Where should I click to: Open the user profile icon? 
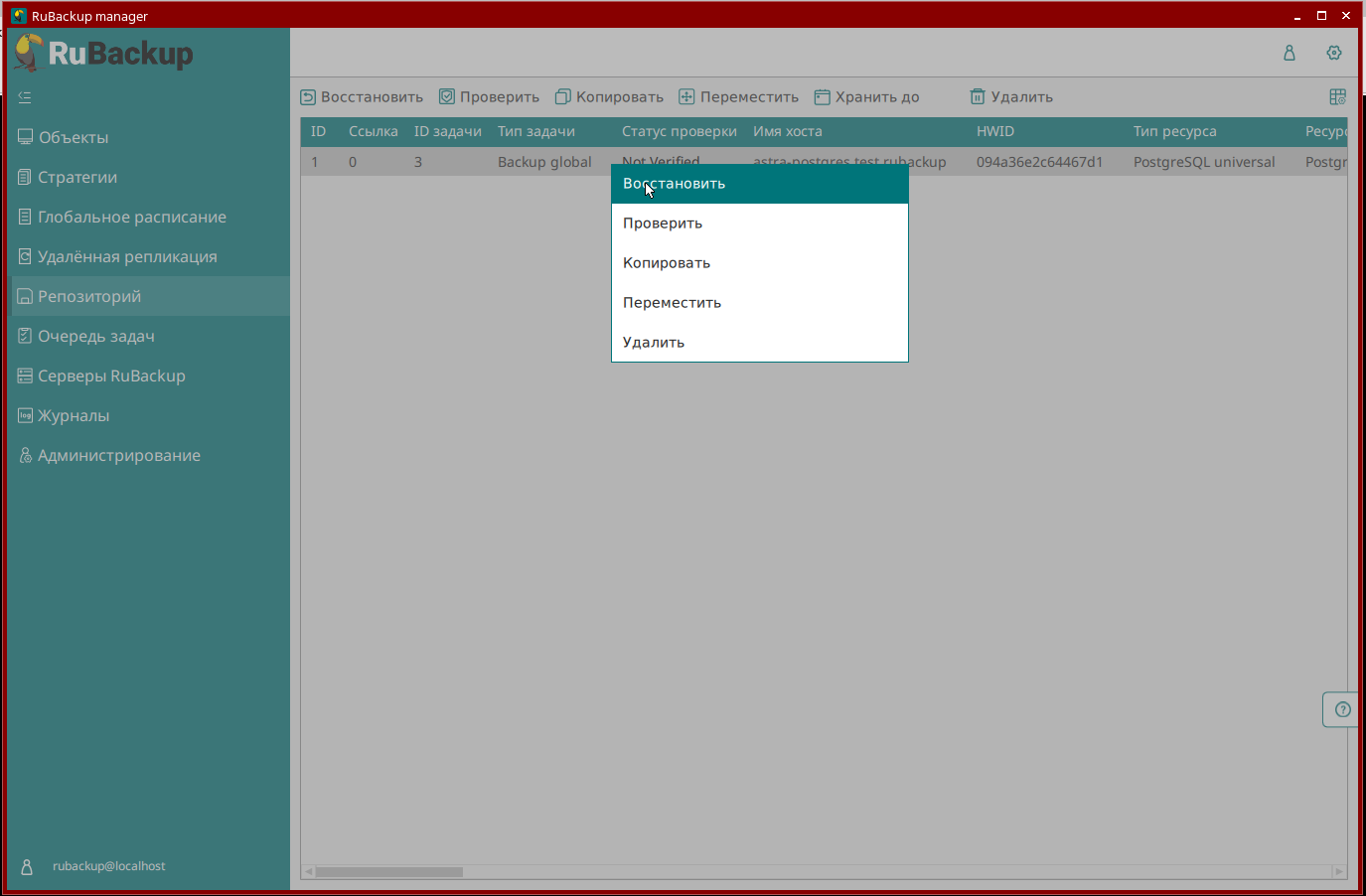pos(1290,53)
